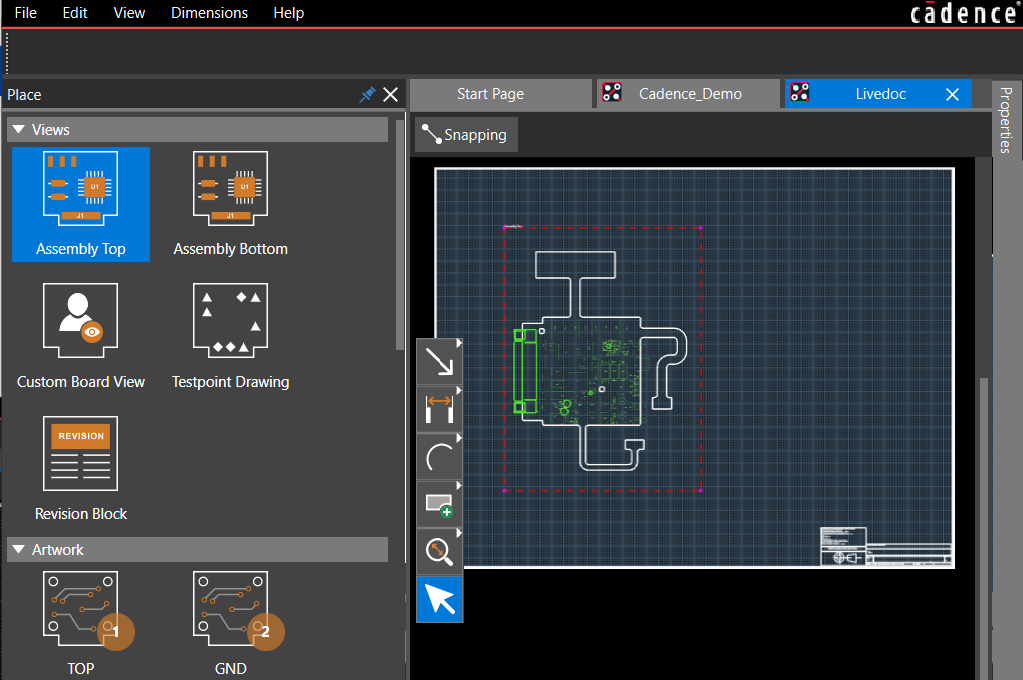Switch to the Start Page tab
This screenshot has height=680, width=1023.
tap(499, 94)
